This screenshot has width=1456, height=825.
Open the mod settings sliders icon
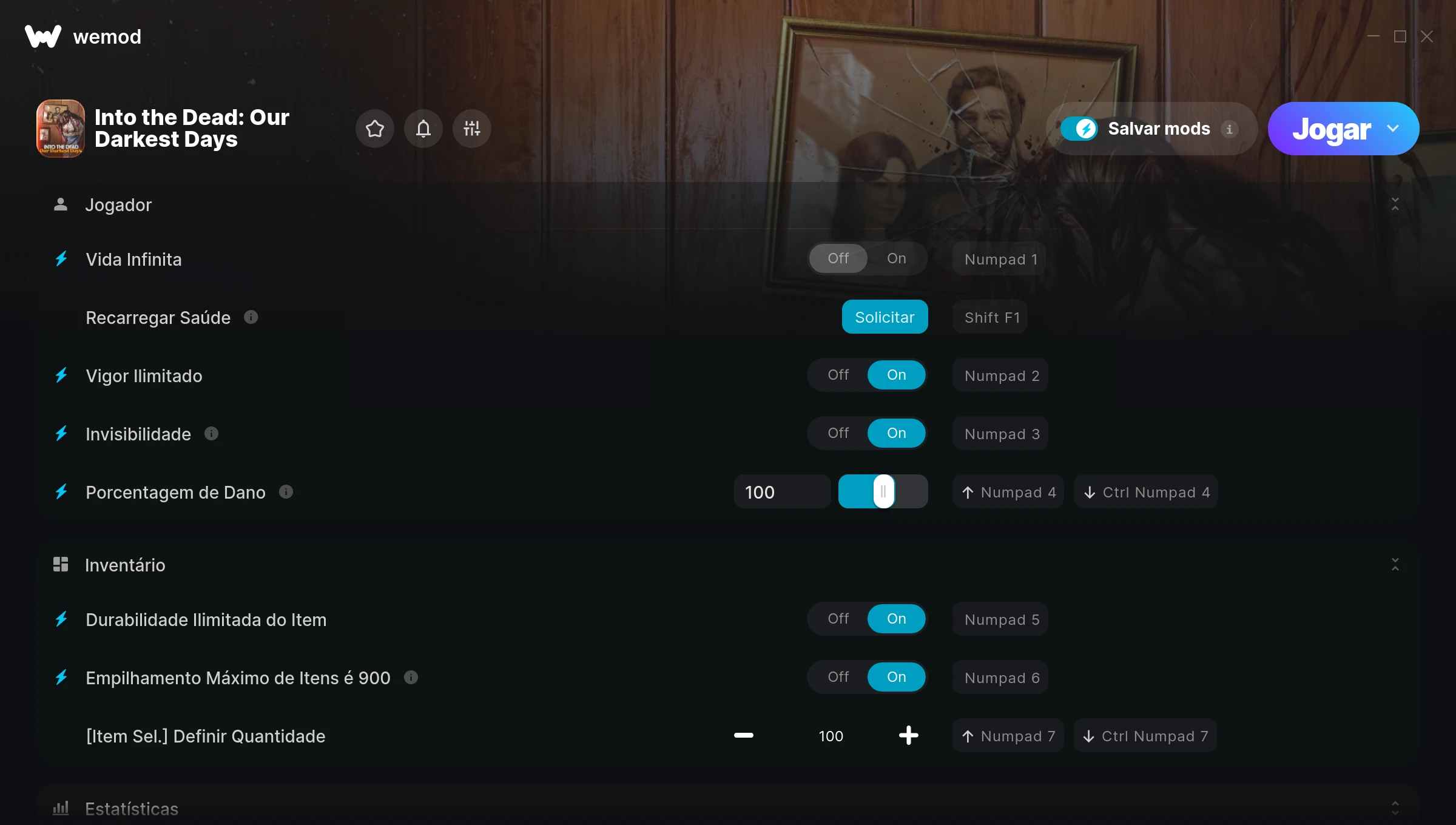pos(471,129)
